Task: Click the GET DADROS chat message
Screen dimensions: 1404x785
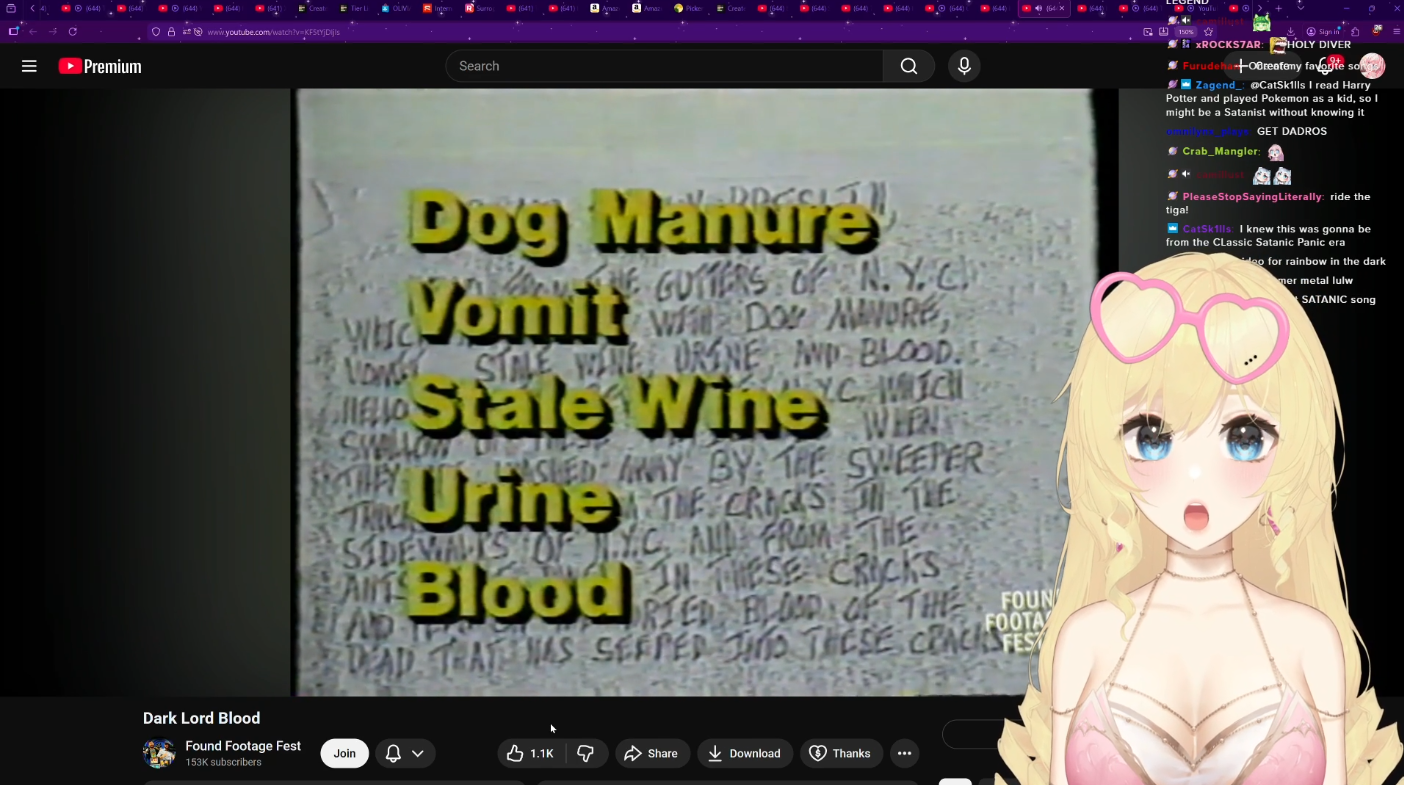Action: pyautogui.click(x=1292, y=131)
